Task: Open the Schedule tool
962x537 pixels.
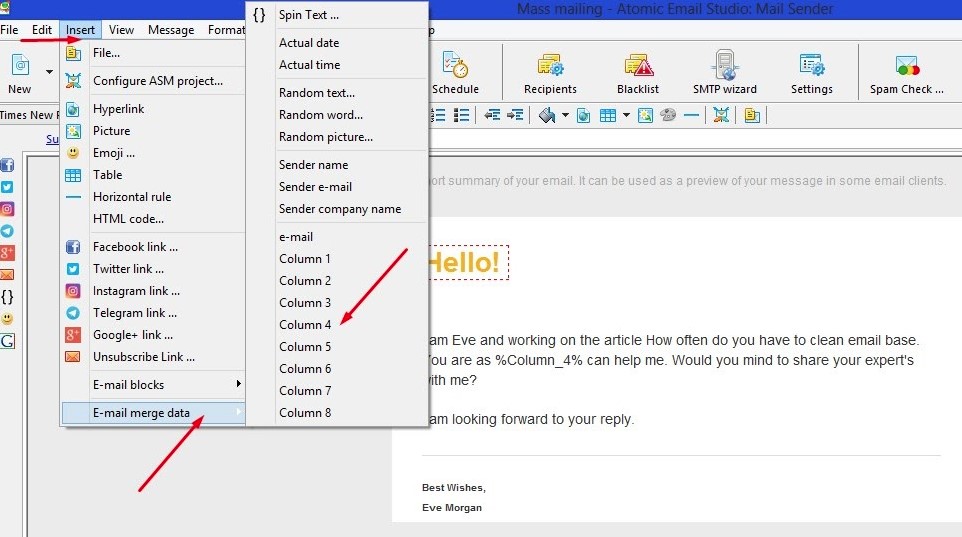Action: click(455, 72)
